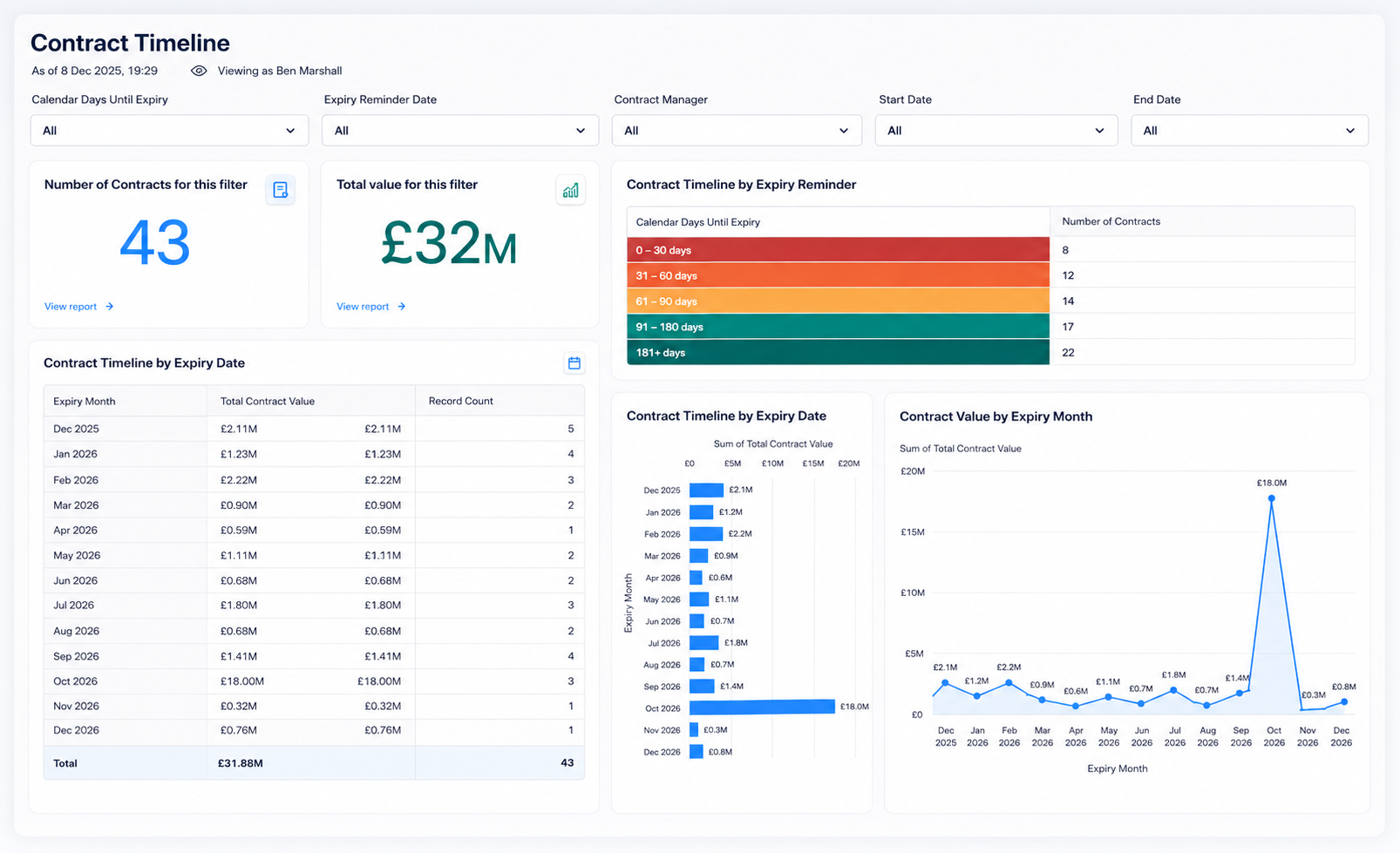
Task: Click the calendar icon on Contract Timeline by Expiry Date table
Action: [x=574, y=363]
